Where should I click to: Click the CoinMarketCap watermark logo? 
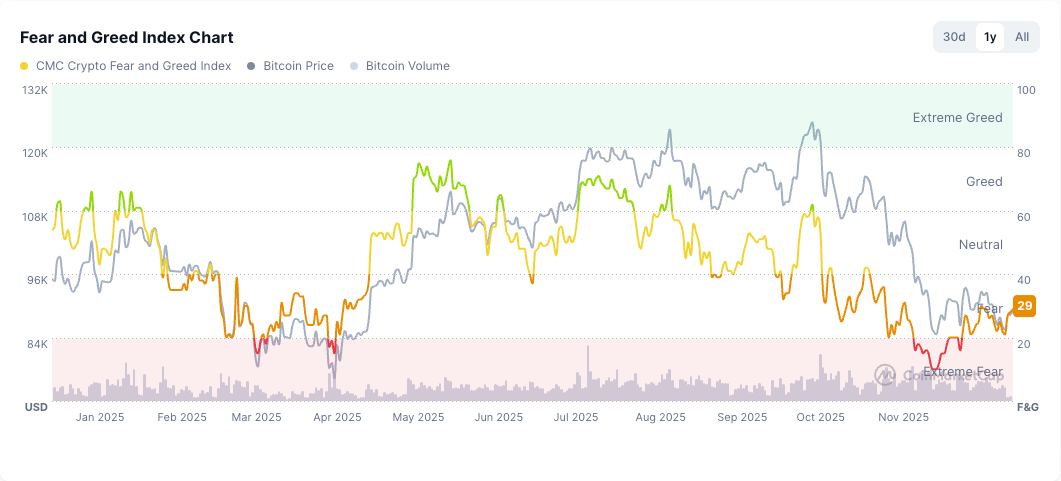[x=884, y=374]
